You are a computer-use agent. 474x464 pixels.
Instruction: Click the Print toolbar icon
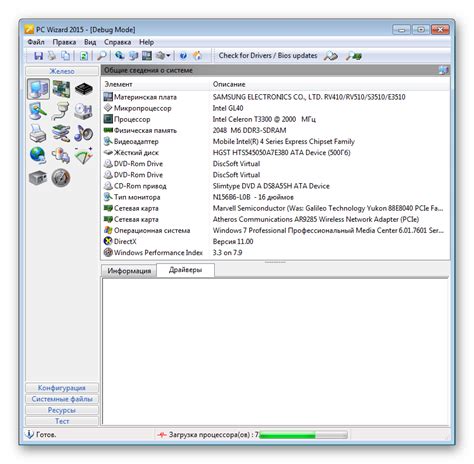[x=52, y=56]
